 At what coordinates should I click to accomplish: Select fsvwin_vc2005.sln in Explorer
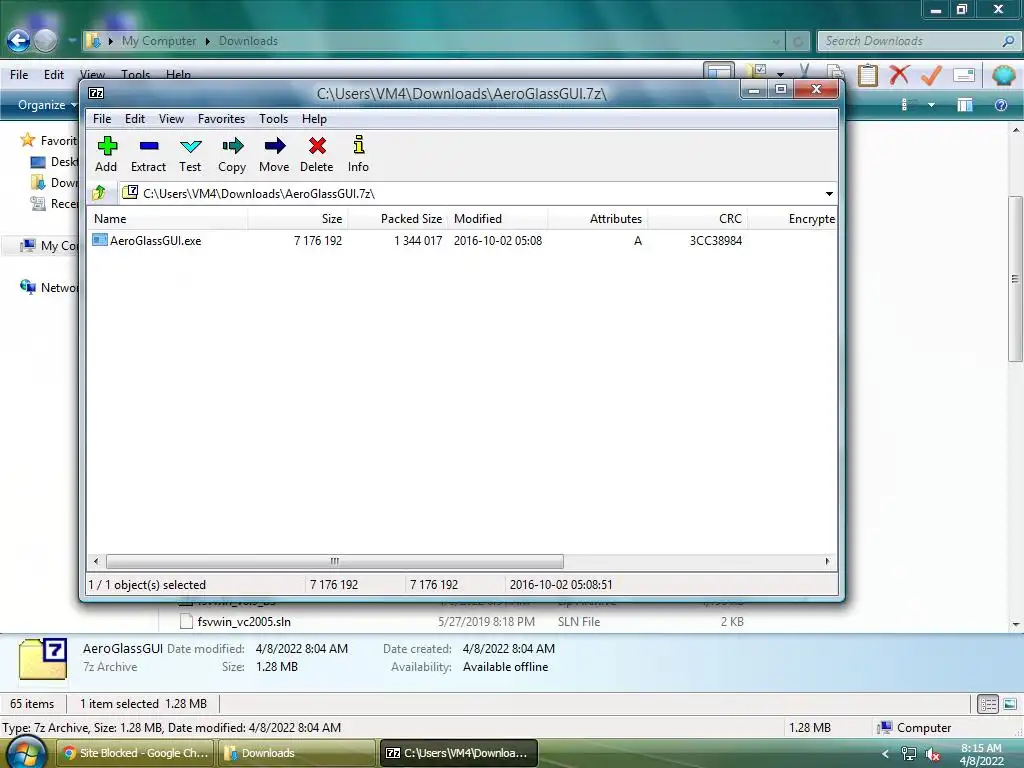[x=244, y=622]
